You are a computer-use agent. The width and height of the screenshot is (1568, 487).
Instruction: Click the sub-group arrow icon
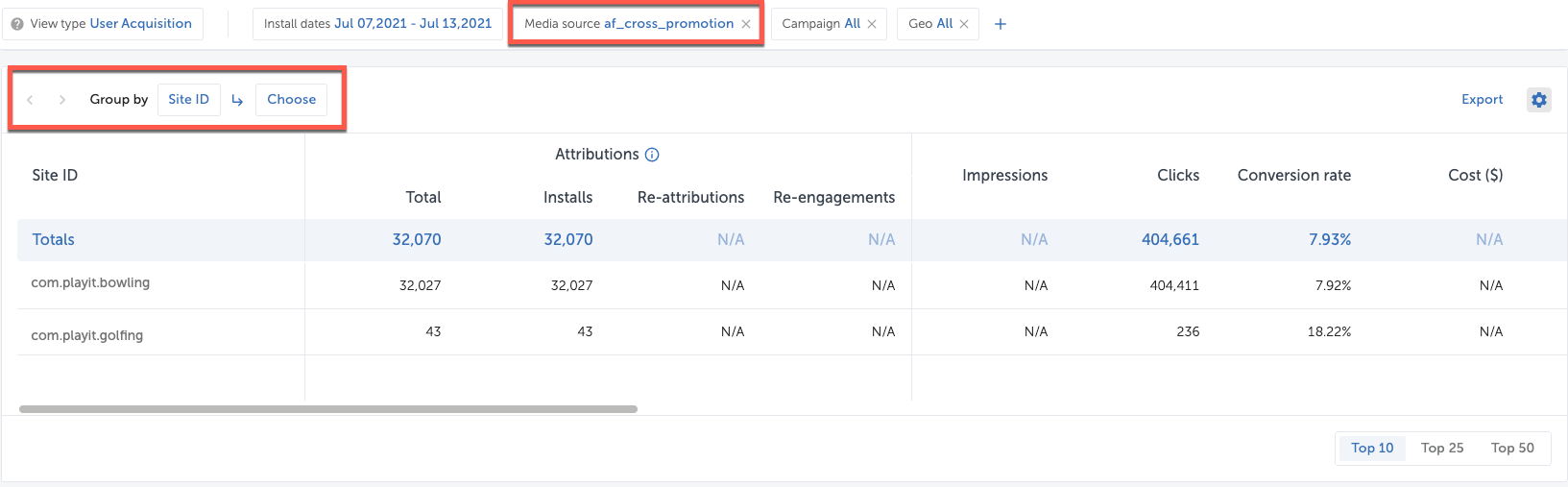[237, 100]
